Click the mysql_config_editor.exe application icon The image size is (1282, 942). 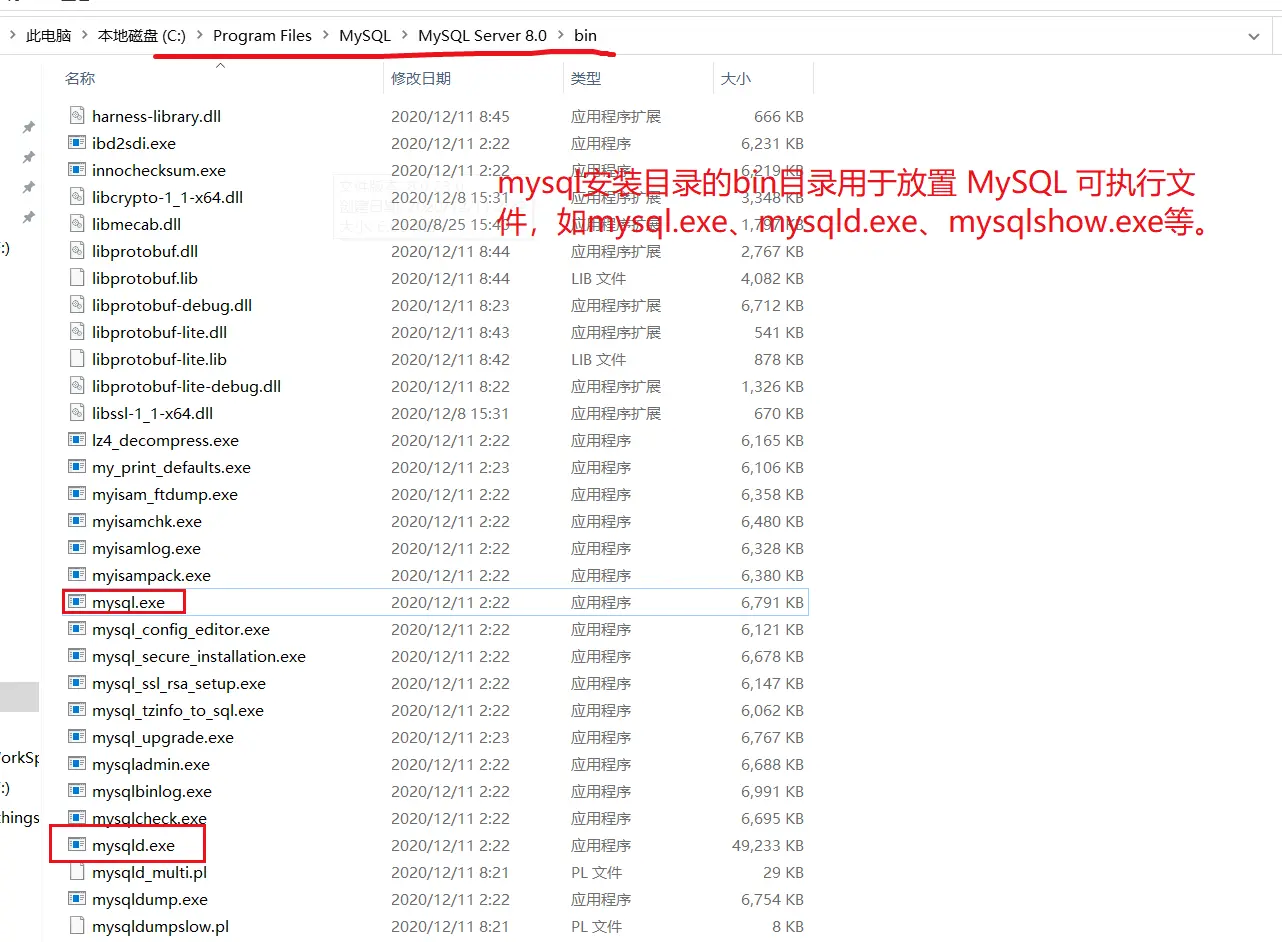tap(76, 629)
